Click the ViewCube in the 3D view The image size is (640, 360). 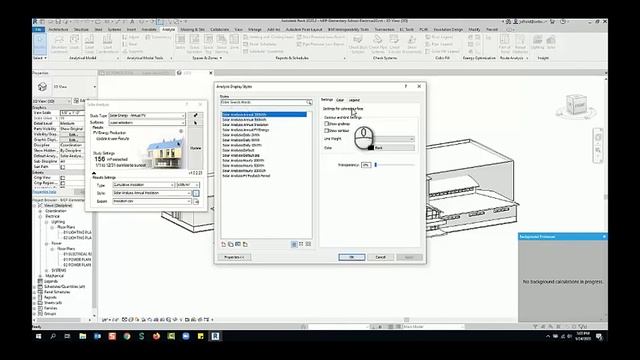pyautogui.click(x=576, y=104)
